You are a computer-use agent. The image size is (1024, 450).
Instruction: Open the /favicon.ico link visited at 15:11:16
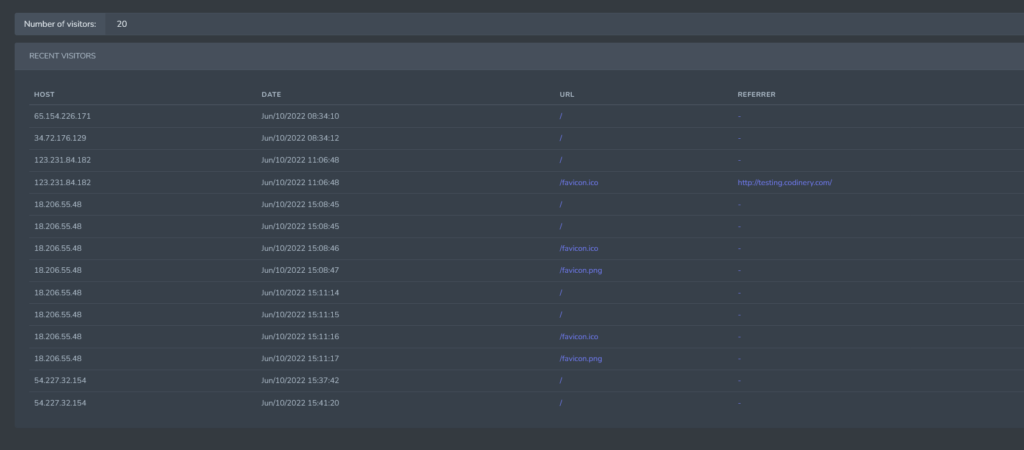[x=579, y=336]
